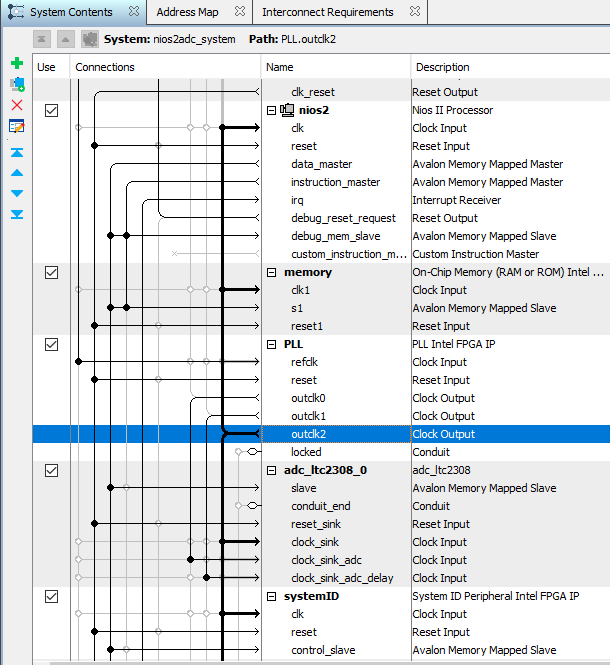
Task: Click the Name column header
Action: pyautogui.click(x=336, y=67)
